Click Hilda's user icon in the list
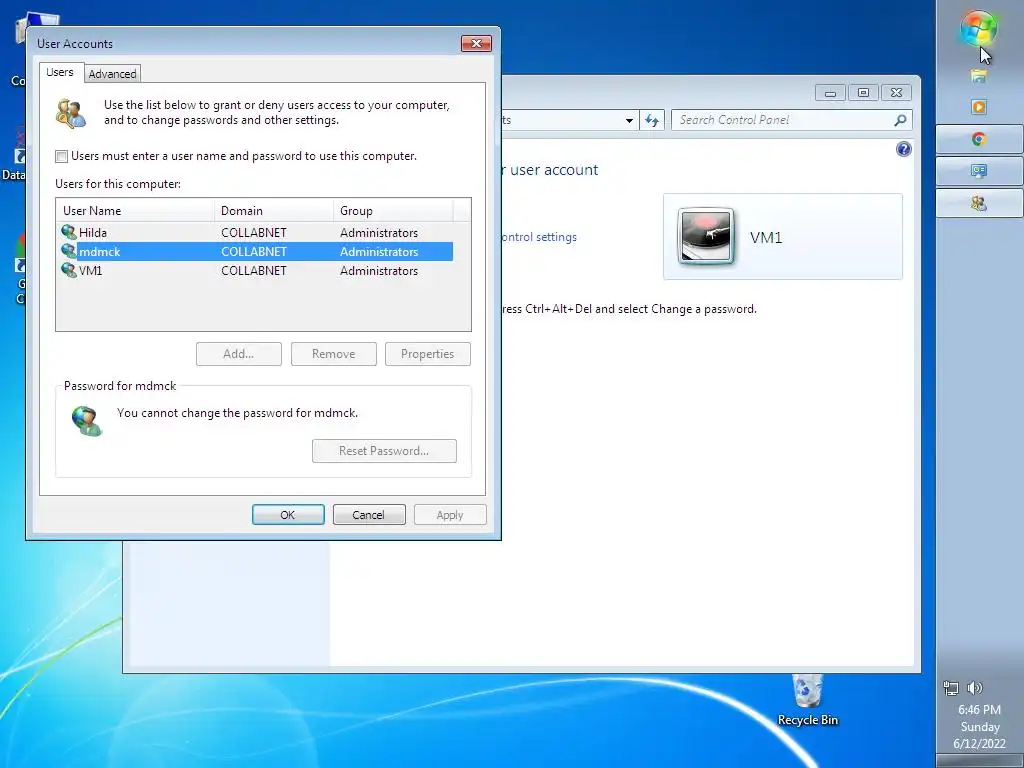The image size is (1024, 768). (69, 232)
